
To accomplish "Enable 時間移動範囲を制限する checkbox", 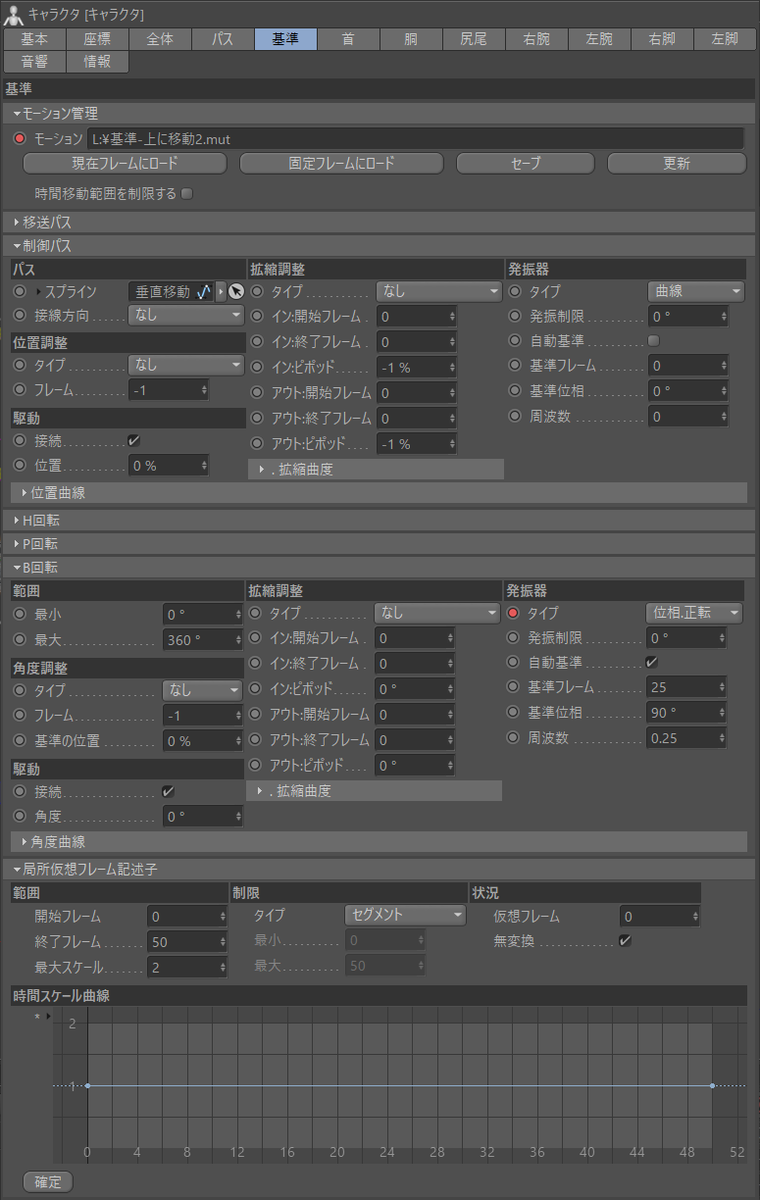I will 186,193.
